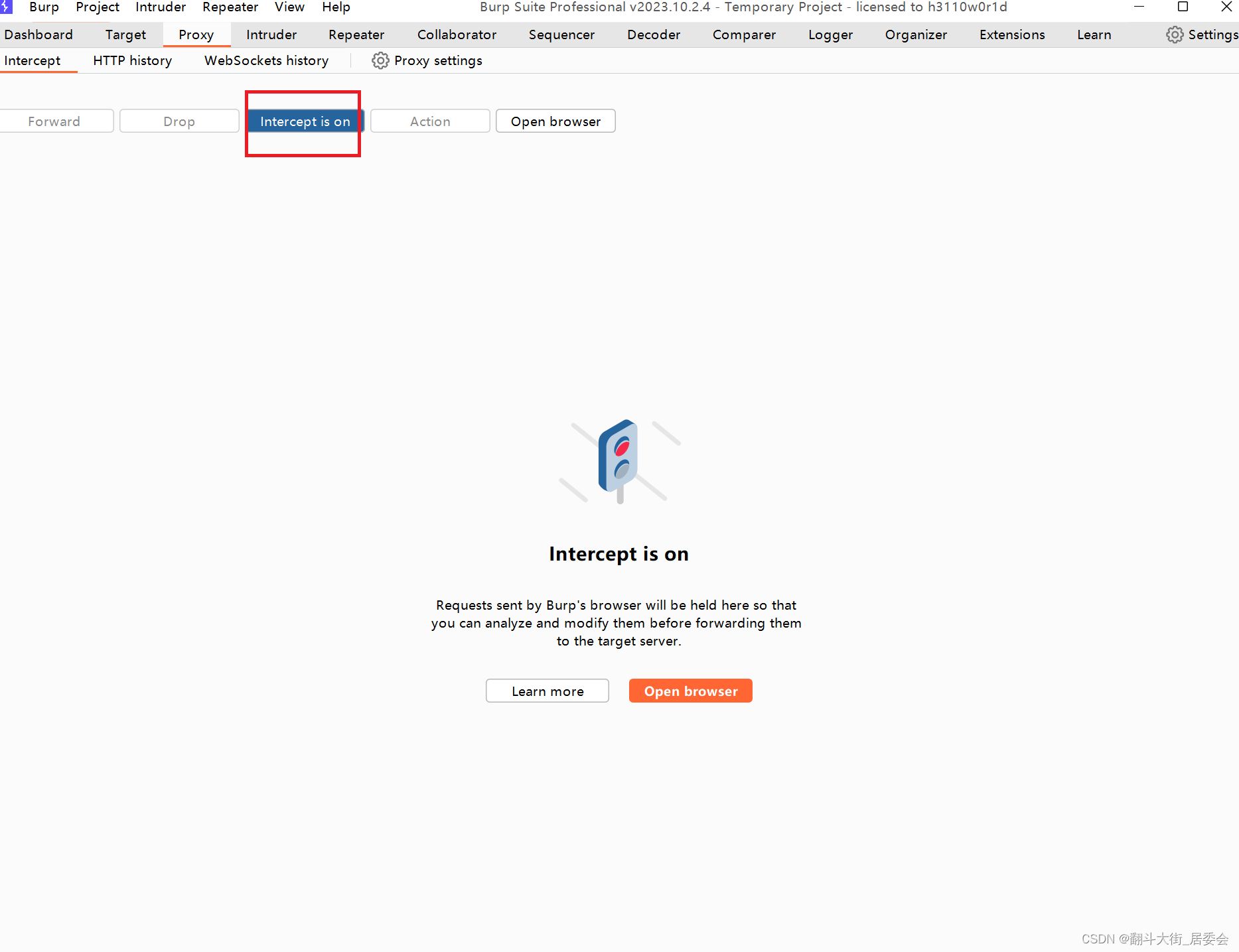Click the Learn more button

tap(547, 691)
